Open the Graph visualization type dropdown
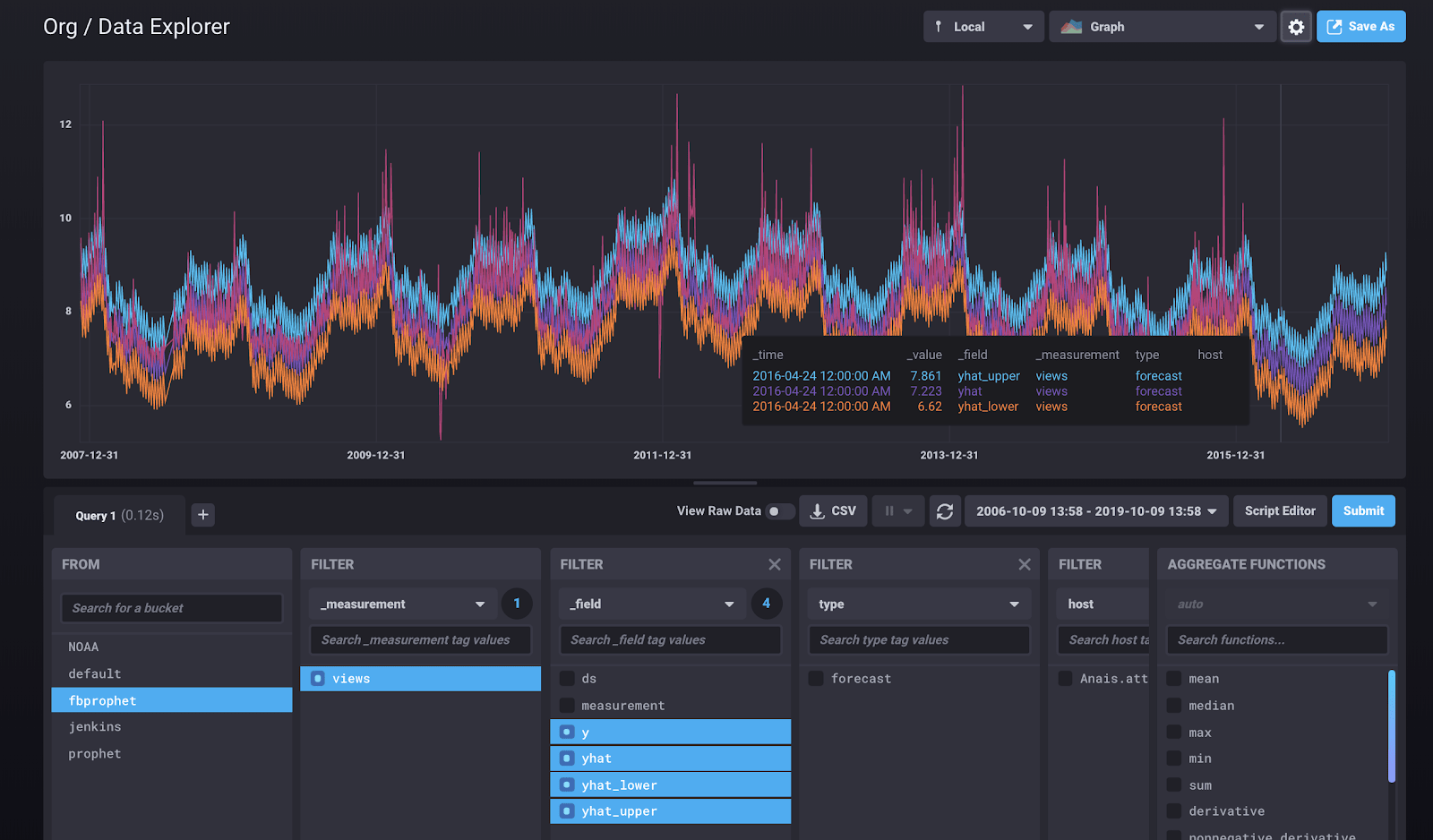The width and height of the screenshot is (1433, 840). [1162, 27]
